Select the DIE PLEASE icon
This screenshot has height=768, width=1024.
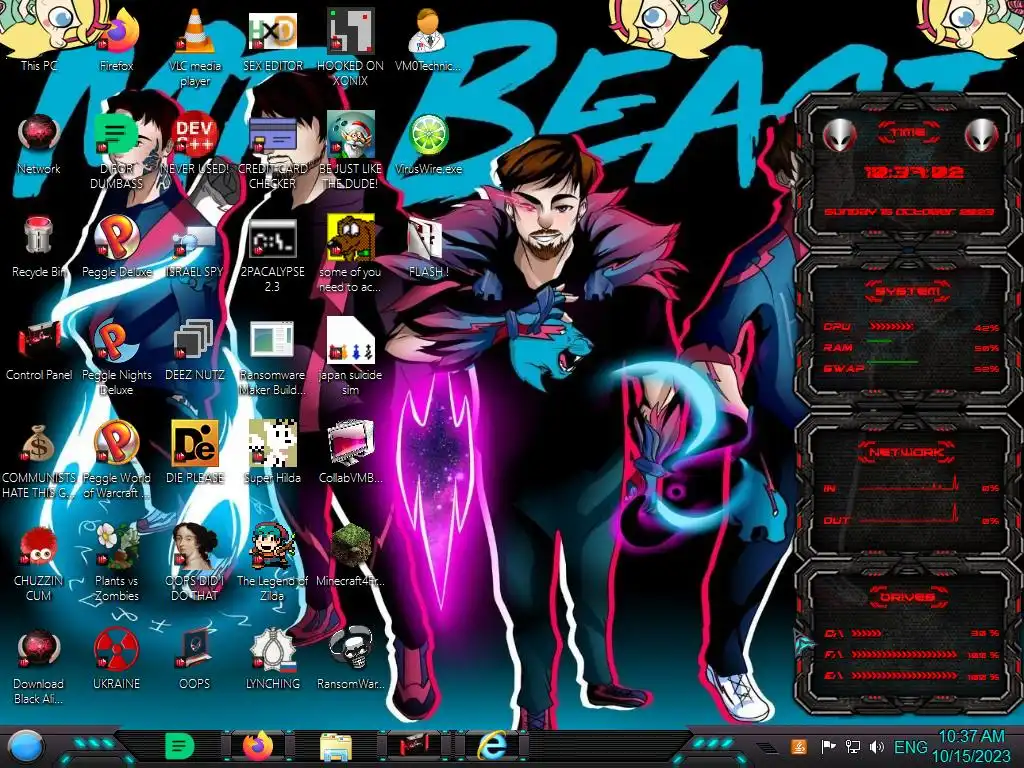click(195, 453)
